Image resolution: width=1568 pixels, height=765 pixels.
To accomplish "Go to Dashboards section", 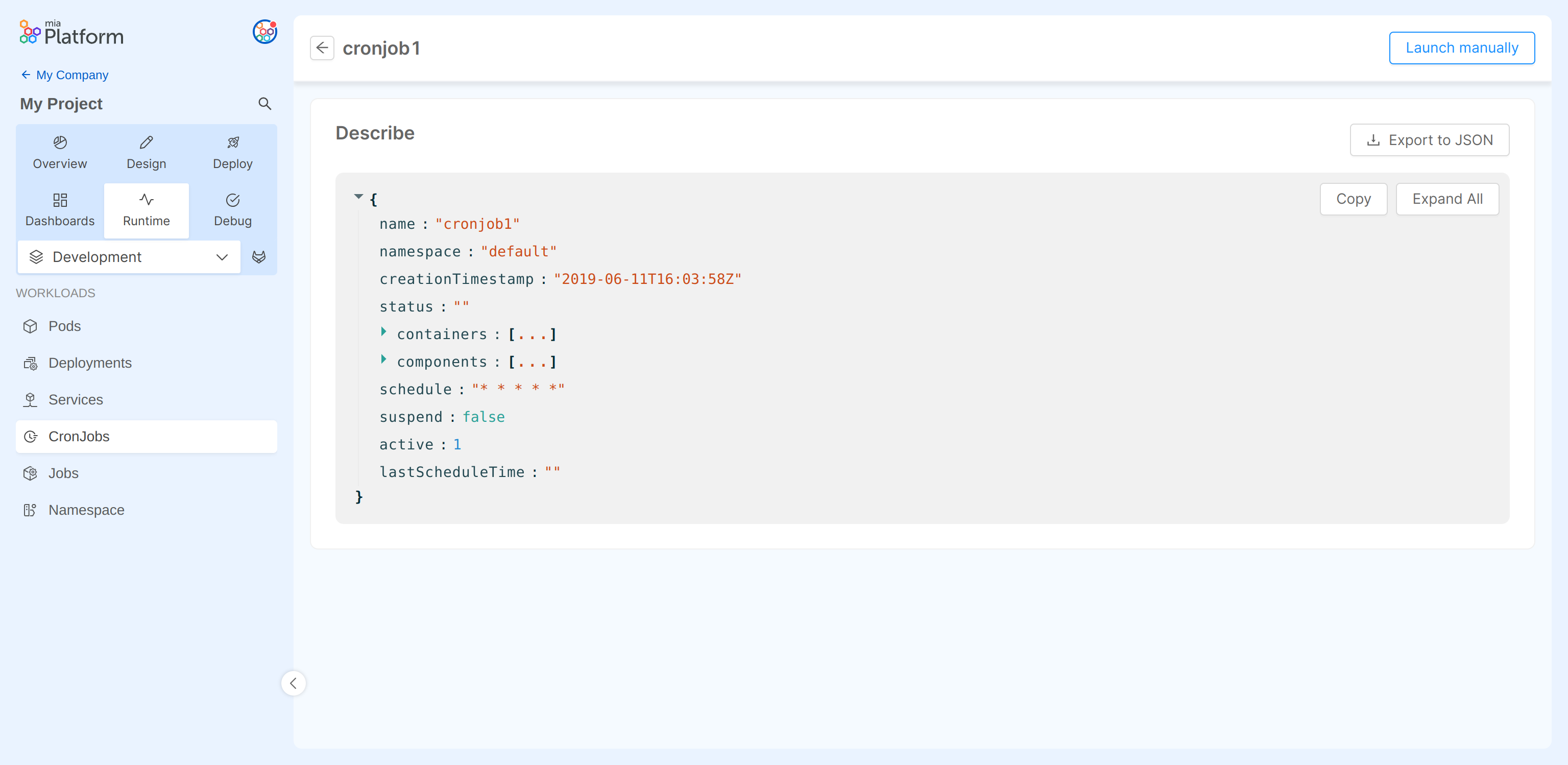I will pyautogui.click(x=60, y=210).
